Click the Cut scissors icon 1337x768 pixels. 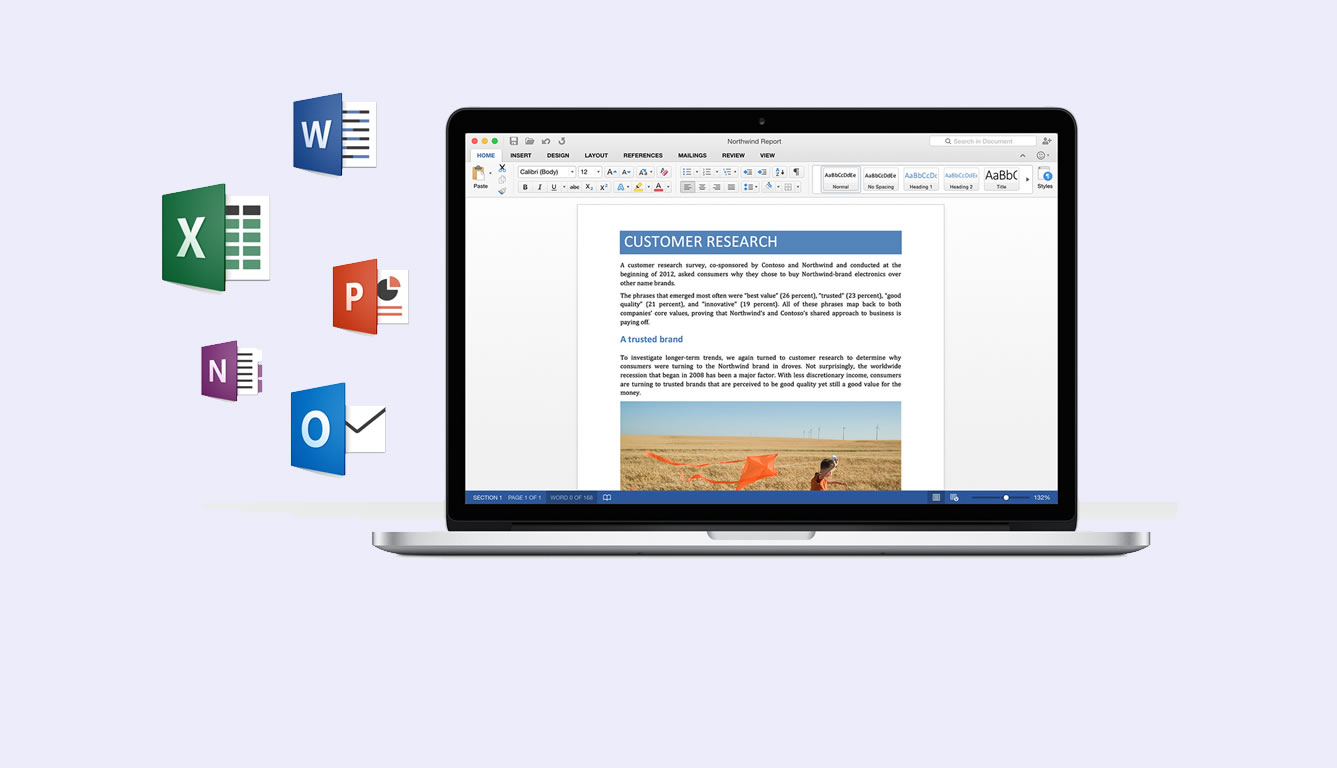pos(502,168)
